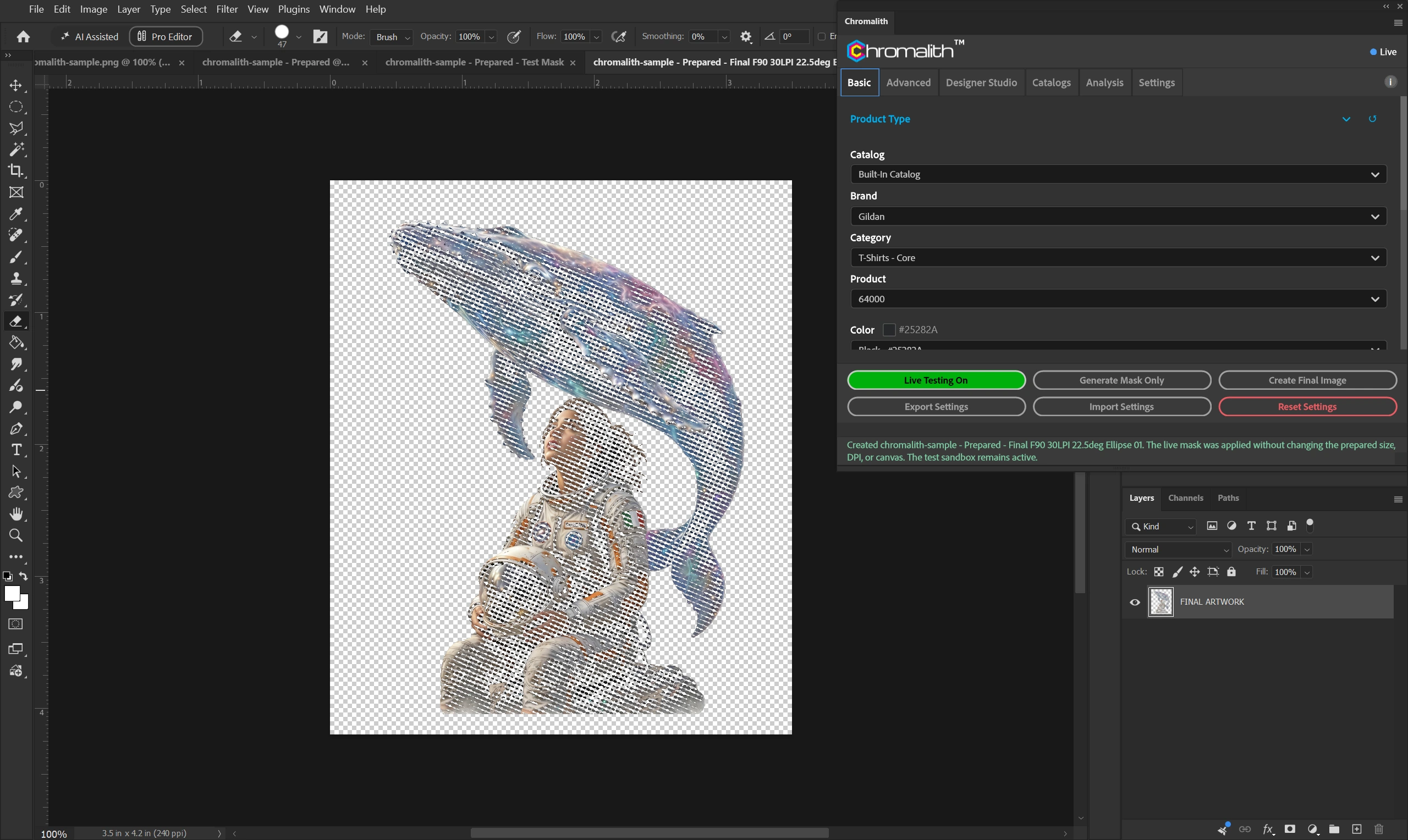Image resolution: width=1408 pixels, height=840 pixels.
Task: Select the Clone Stamp tool
Action: [x=16, y=279]
